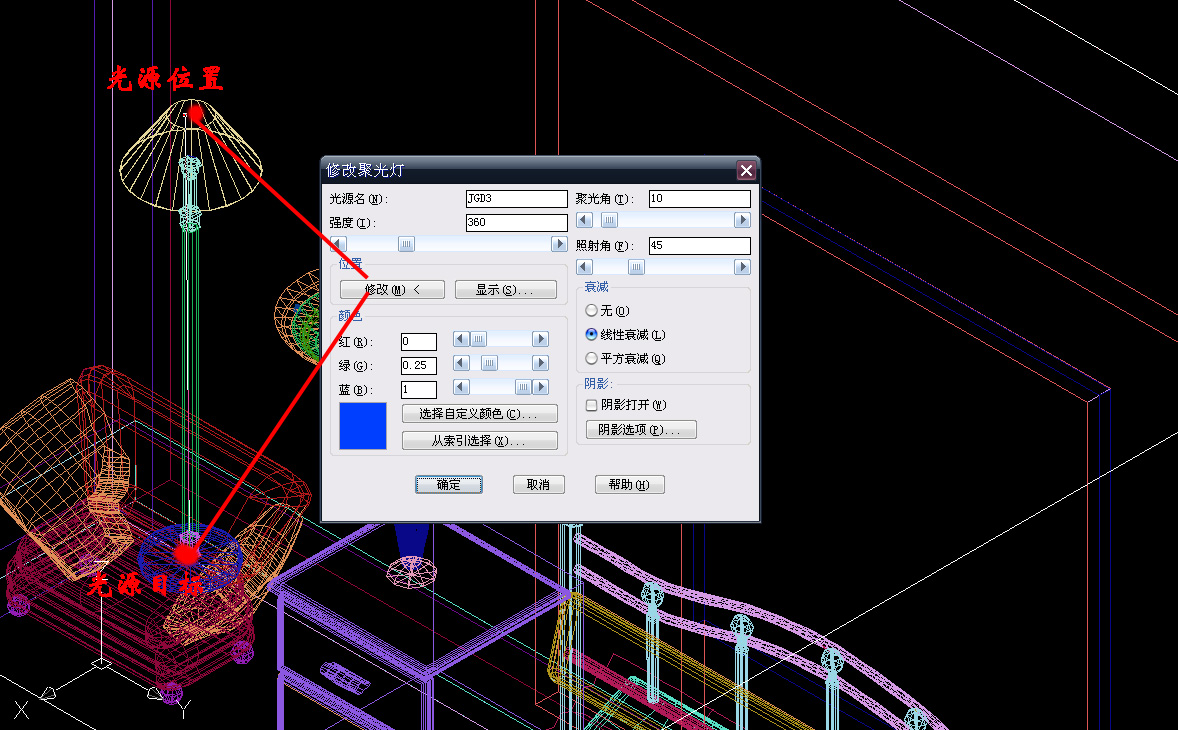Click the 照射角 input field
This screenshot has width=1178, height=730.
click(699, 246)
